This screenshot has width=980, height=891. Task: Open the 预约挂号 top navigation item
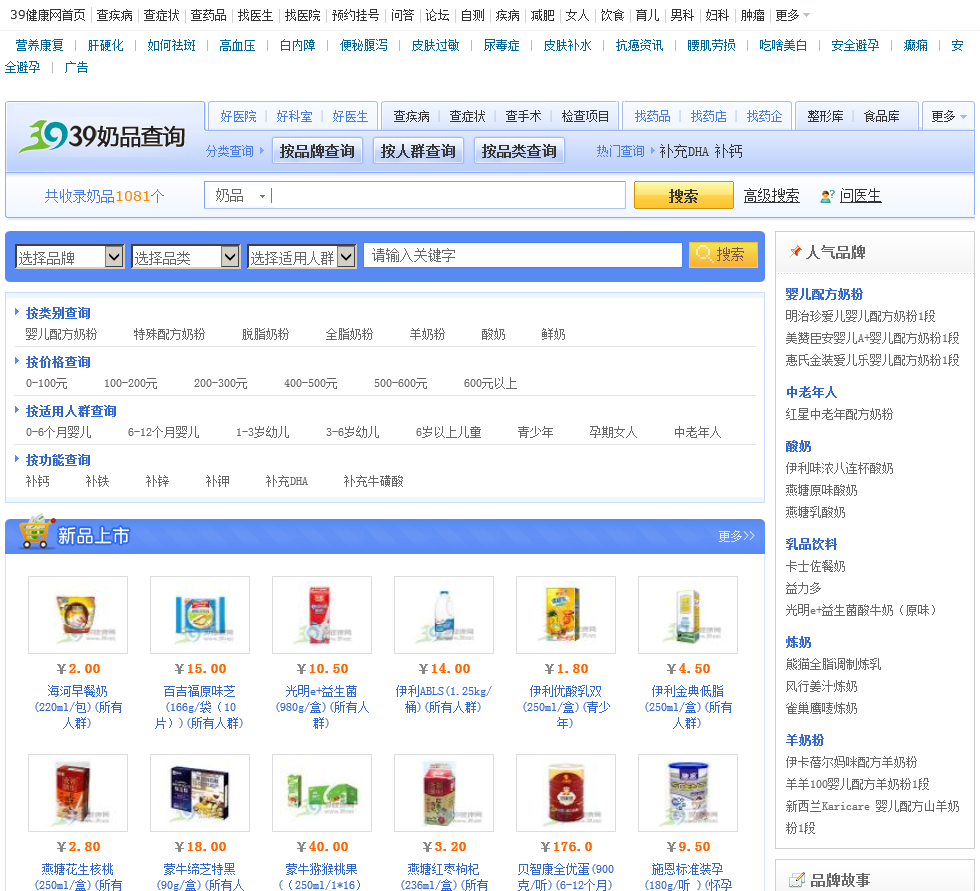(356, 15)
